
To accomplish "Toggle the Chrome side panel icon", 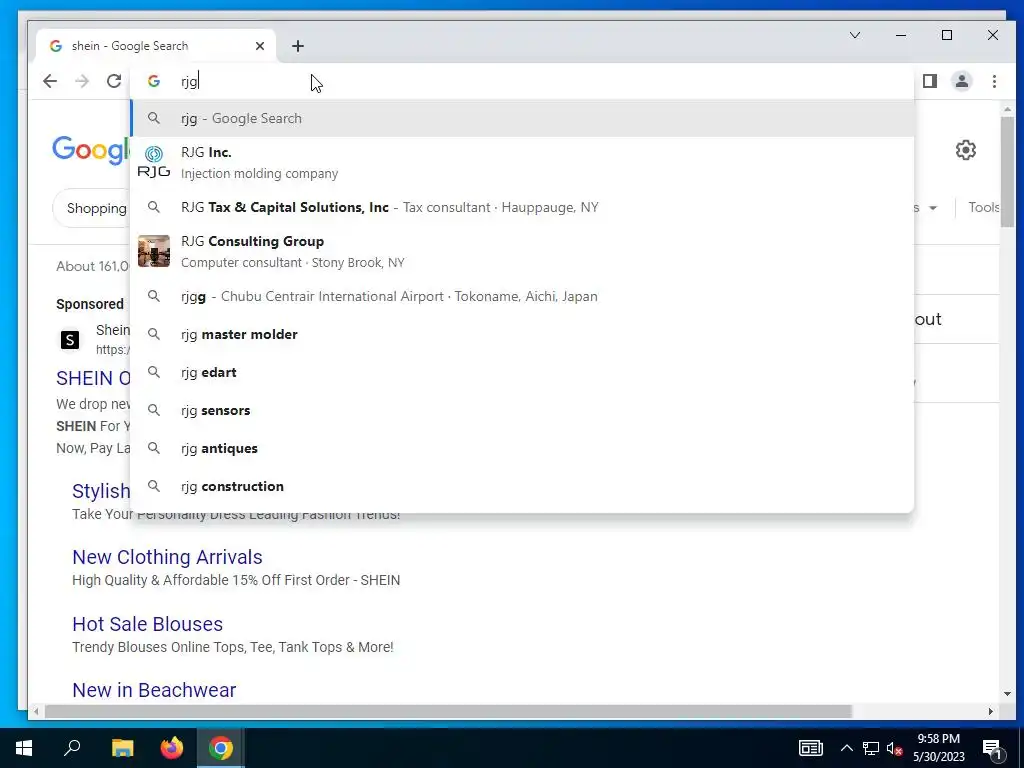I will [x=930, y=81].
